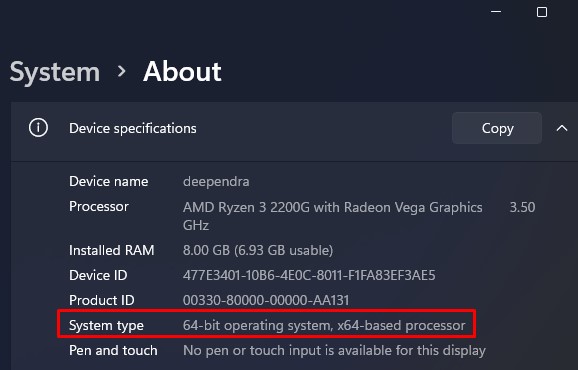Click the breadcrumb chevron separator
The image size is (578, 370).
pyautogui.click(x=121, y=71)
